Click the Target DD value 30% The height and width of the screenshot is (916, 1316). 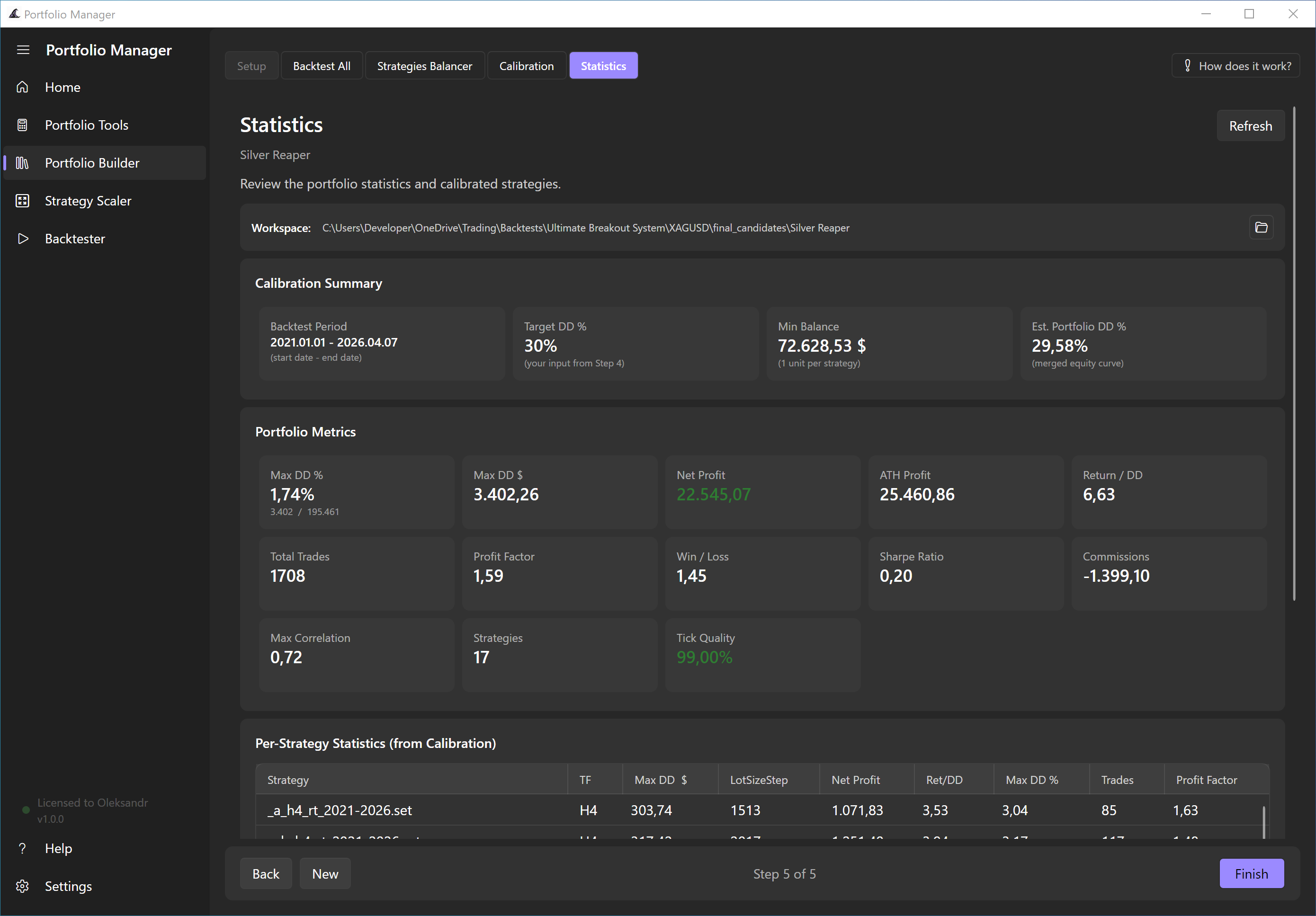coord(540,346)
